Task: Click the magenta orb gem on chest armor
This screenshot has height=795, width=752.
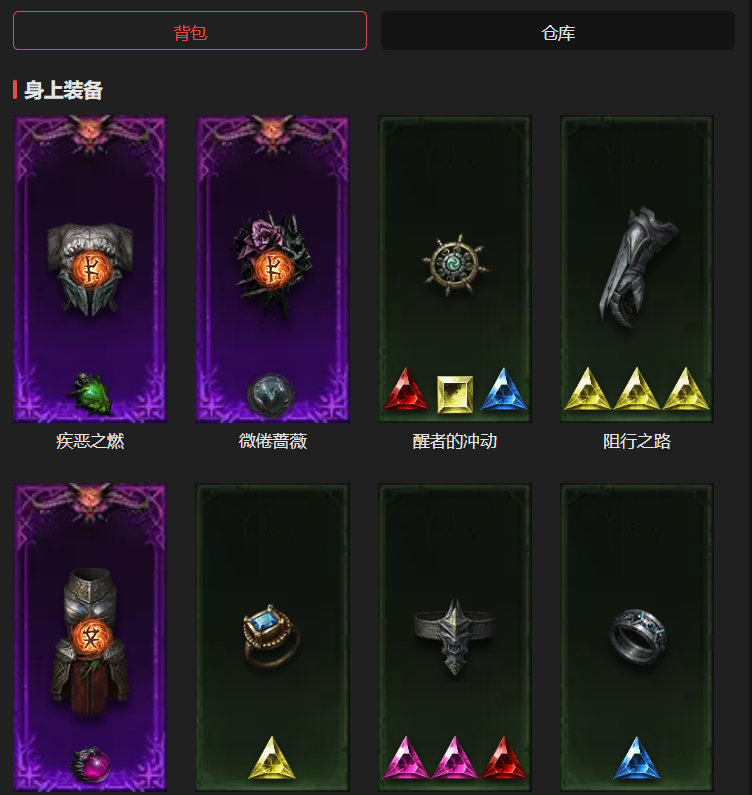Action: 90,764
